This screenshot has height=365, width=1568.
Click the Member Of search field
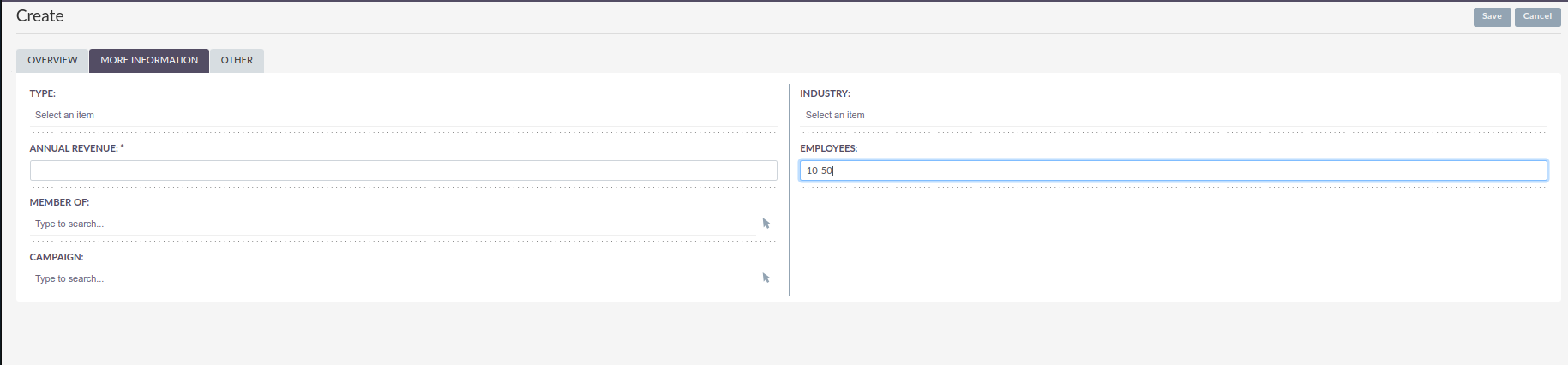[x=393, y=224]
